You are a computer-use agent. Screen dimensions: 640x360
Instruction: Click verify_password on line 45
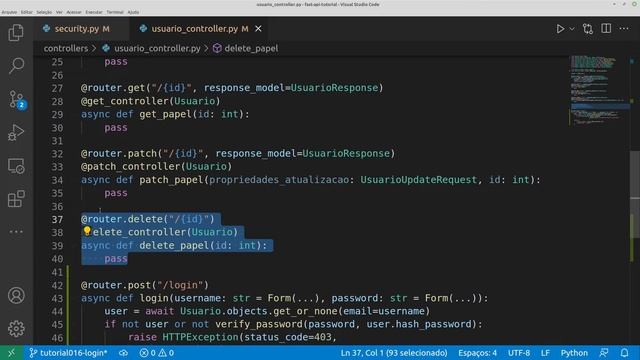click(259, 324)
